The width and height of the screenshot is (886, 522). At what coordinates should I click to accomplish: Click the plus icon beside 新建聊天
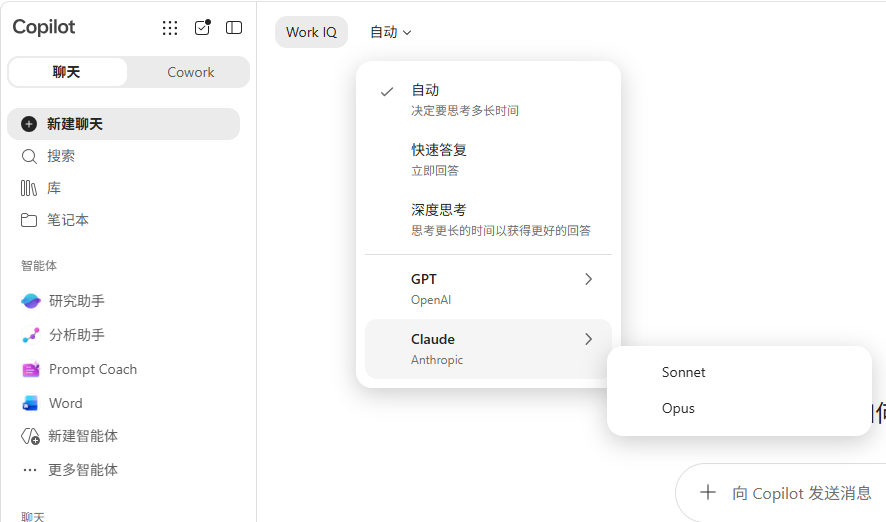29,124
